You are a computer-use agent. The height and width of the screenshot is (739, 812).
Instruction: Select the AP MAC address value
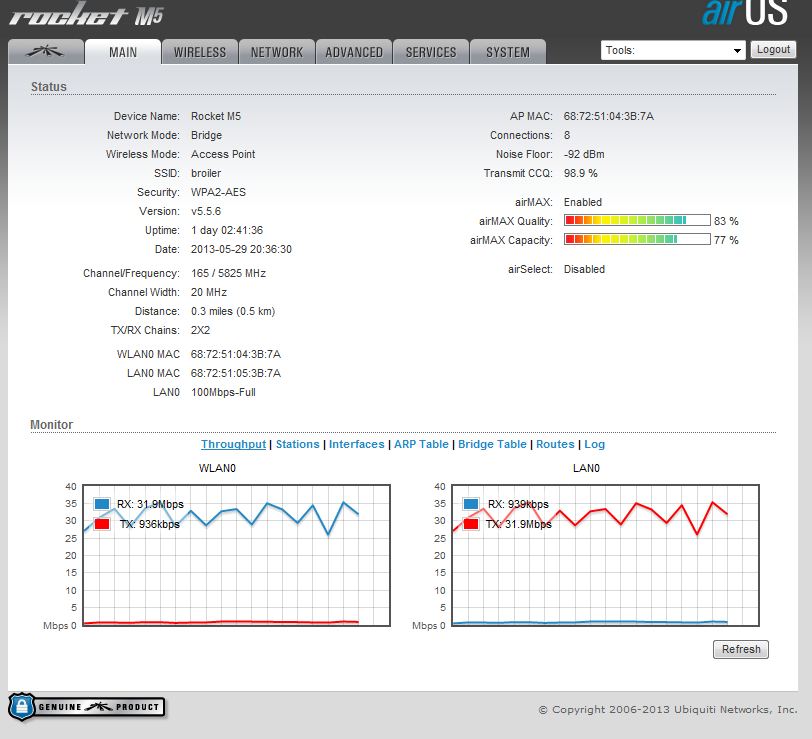(x=608, y=116)
